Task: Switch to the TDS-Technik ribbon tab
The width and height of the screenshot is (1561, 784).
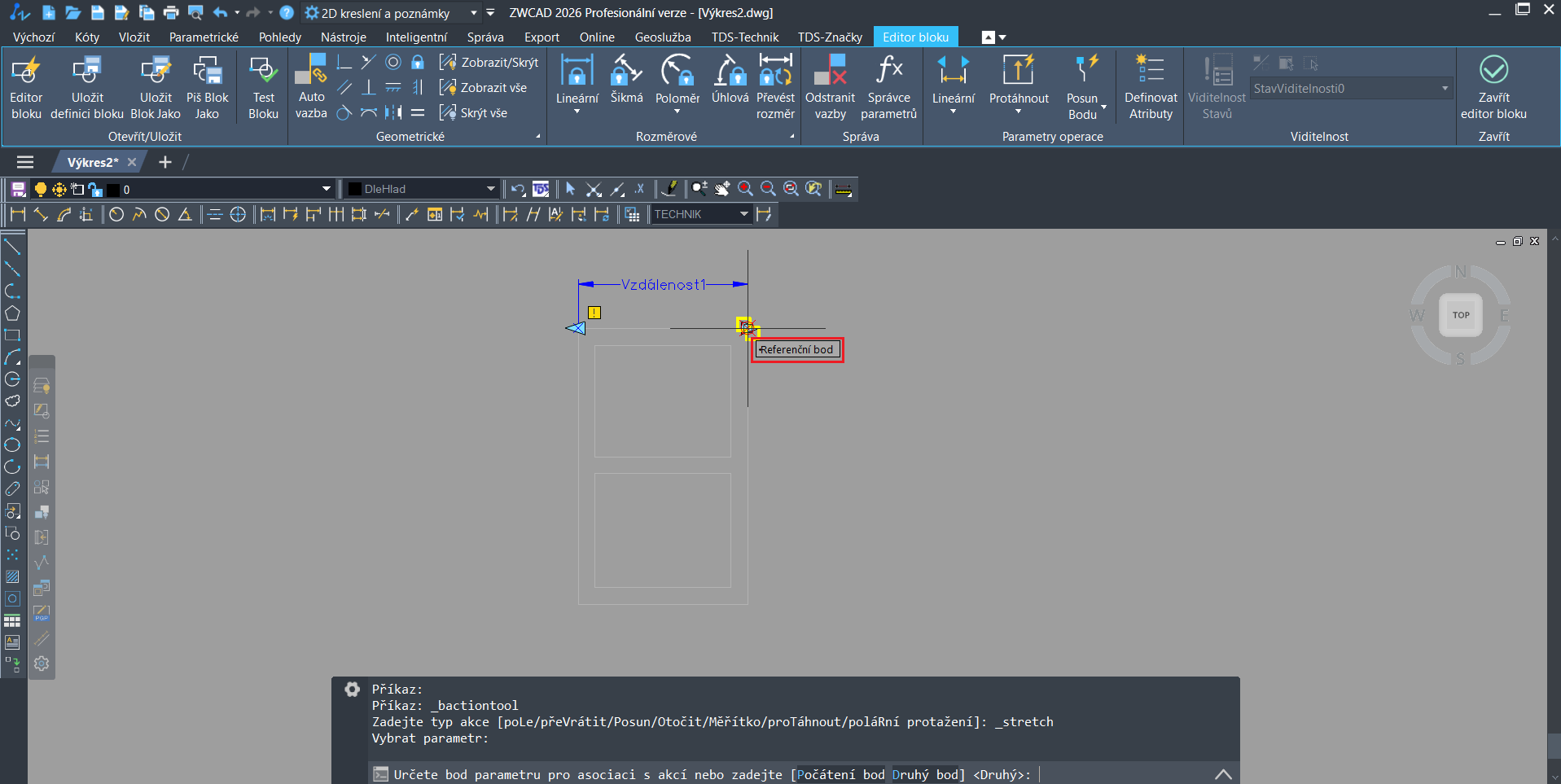Action: pos(744,37)
